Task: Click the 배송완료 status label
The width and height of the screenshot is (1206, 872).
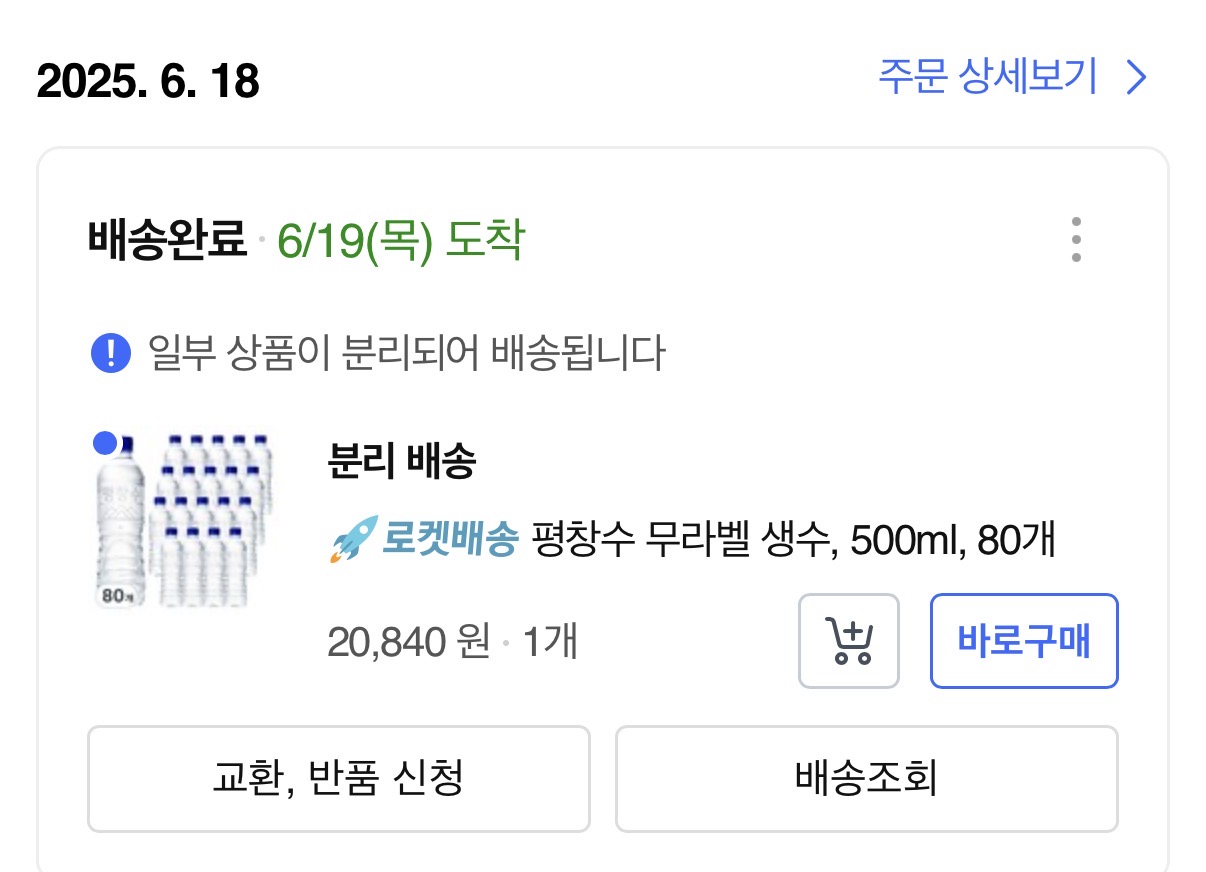Action: tap(167, 241)
